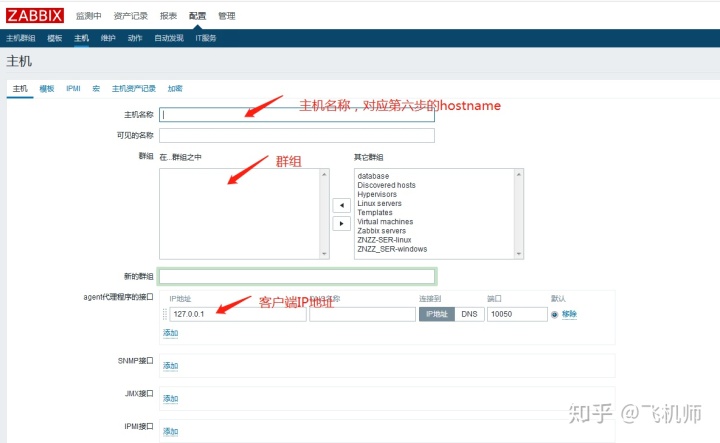
Task: Add an SNMP interface with 添加
Action: pyautogui.click(x=170, y=366)
